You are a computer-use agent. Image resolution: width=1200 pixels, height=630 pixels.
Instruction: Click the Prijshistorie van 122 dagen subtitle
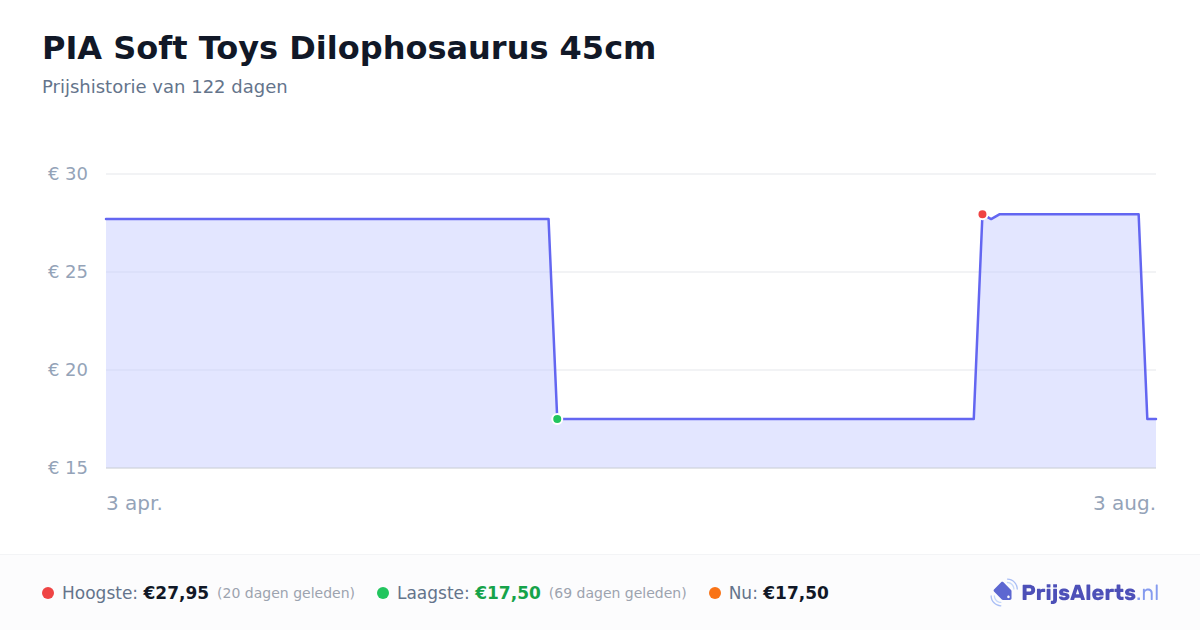[165, 87]
